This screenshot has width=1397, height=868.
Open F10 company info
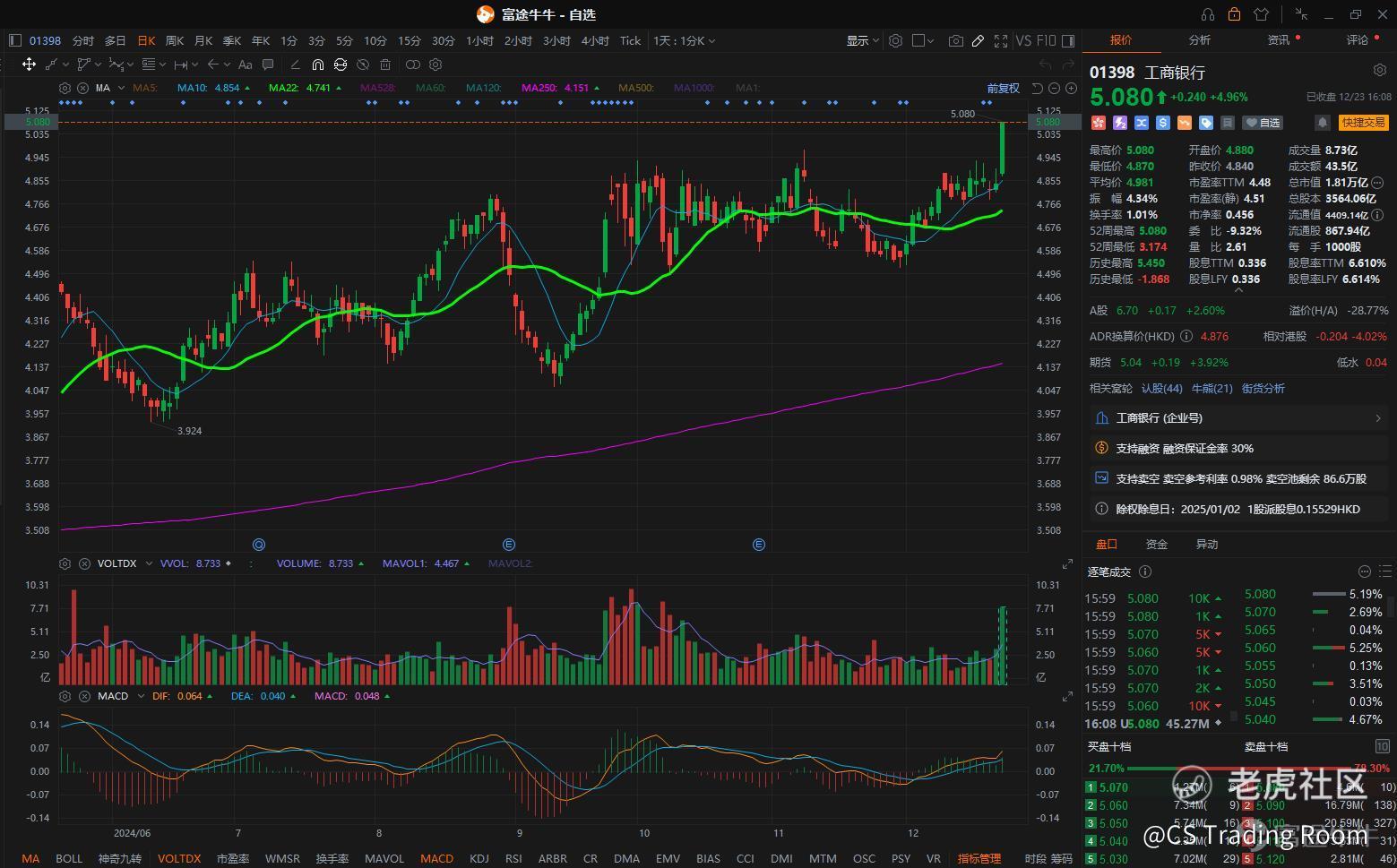click(1046, 40)
